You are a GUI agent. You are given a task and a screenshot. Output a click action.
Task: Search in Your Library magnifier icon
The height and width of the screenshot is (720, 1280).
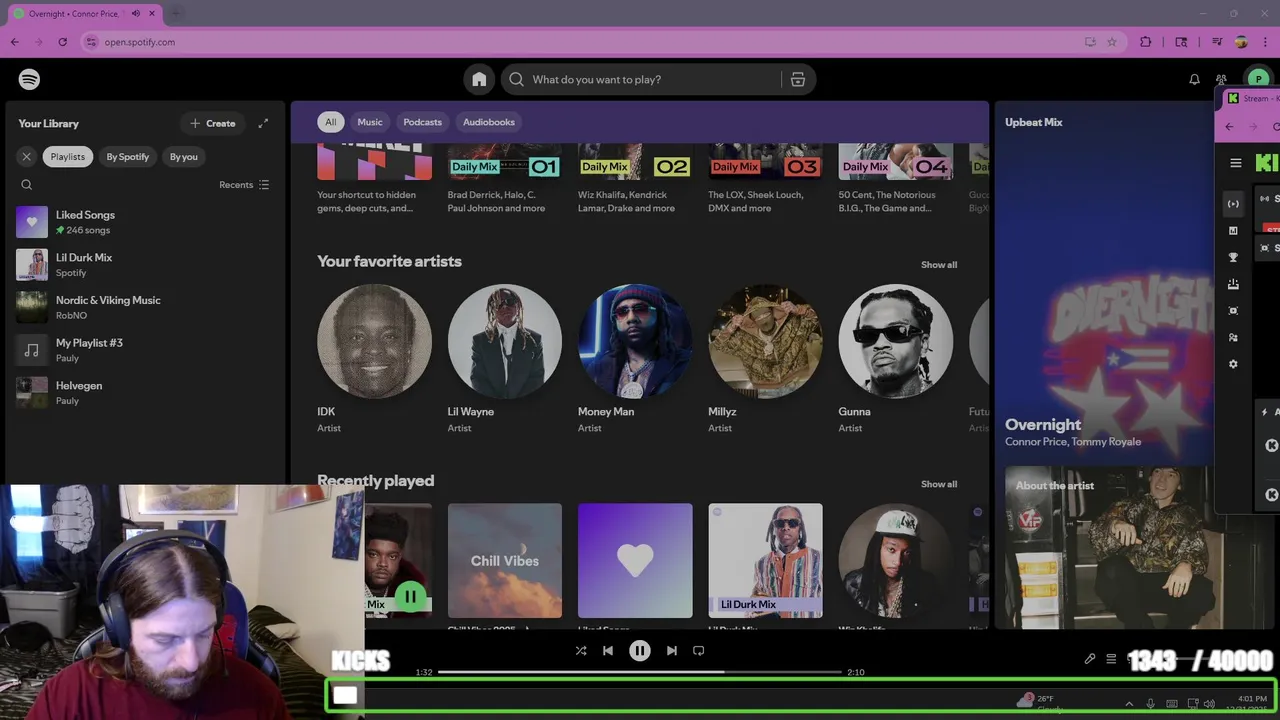click(x=27, y=185)
